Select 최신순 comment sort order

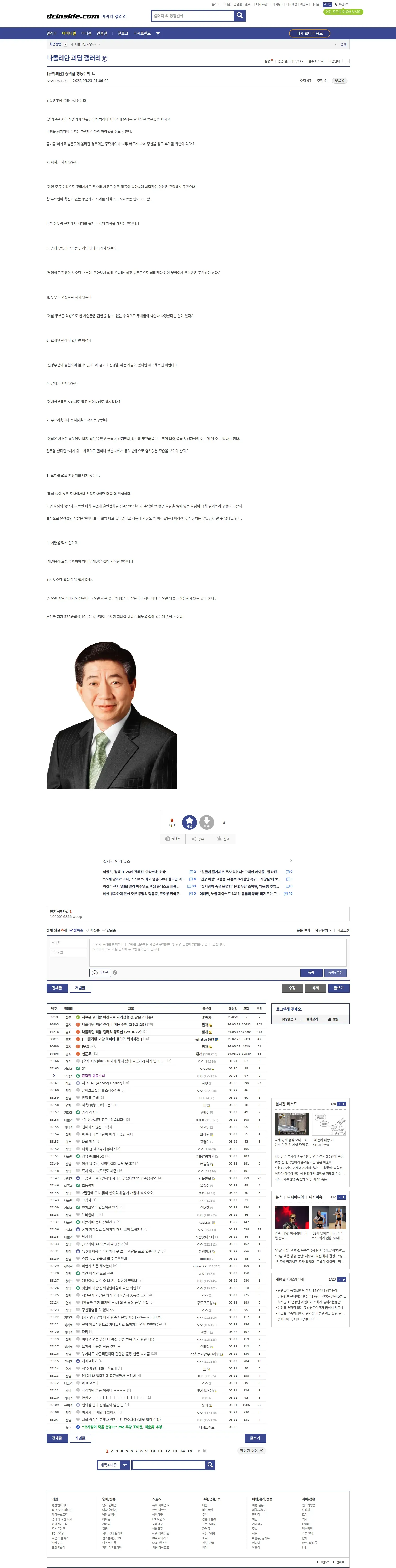point(93,930)
